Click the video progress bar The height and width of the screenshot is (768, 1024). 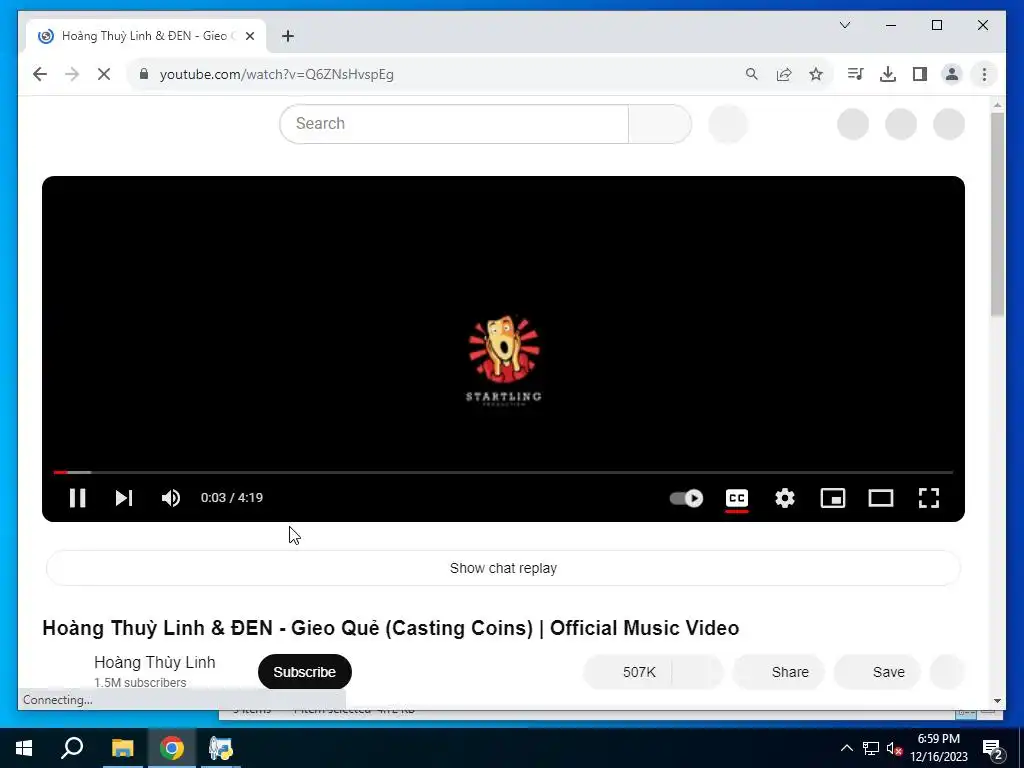point(503,472)
